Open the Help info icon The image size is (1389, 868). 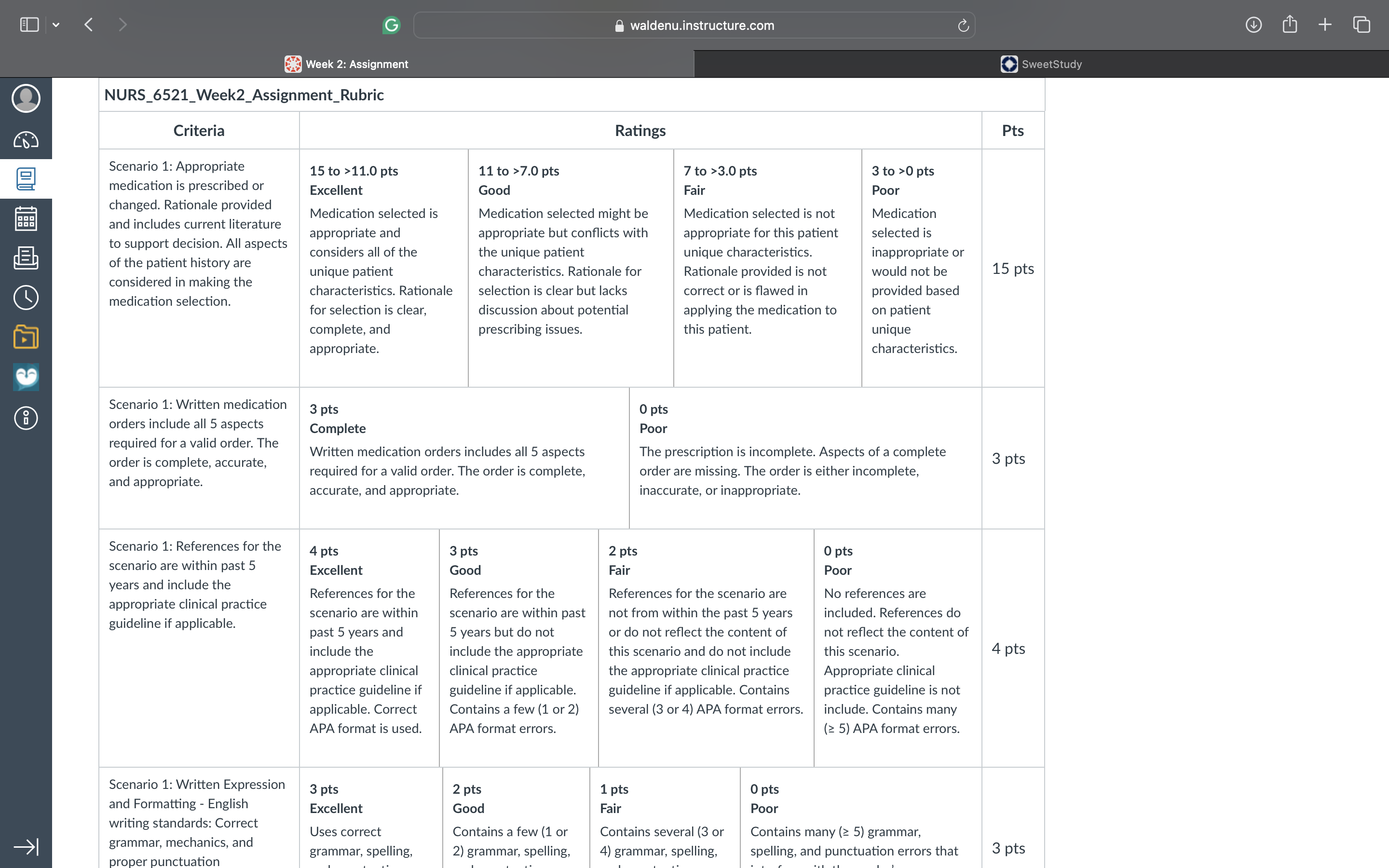pos(26,418)
